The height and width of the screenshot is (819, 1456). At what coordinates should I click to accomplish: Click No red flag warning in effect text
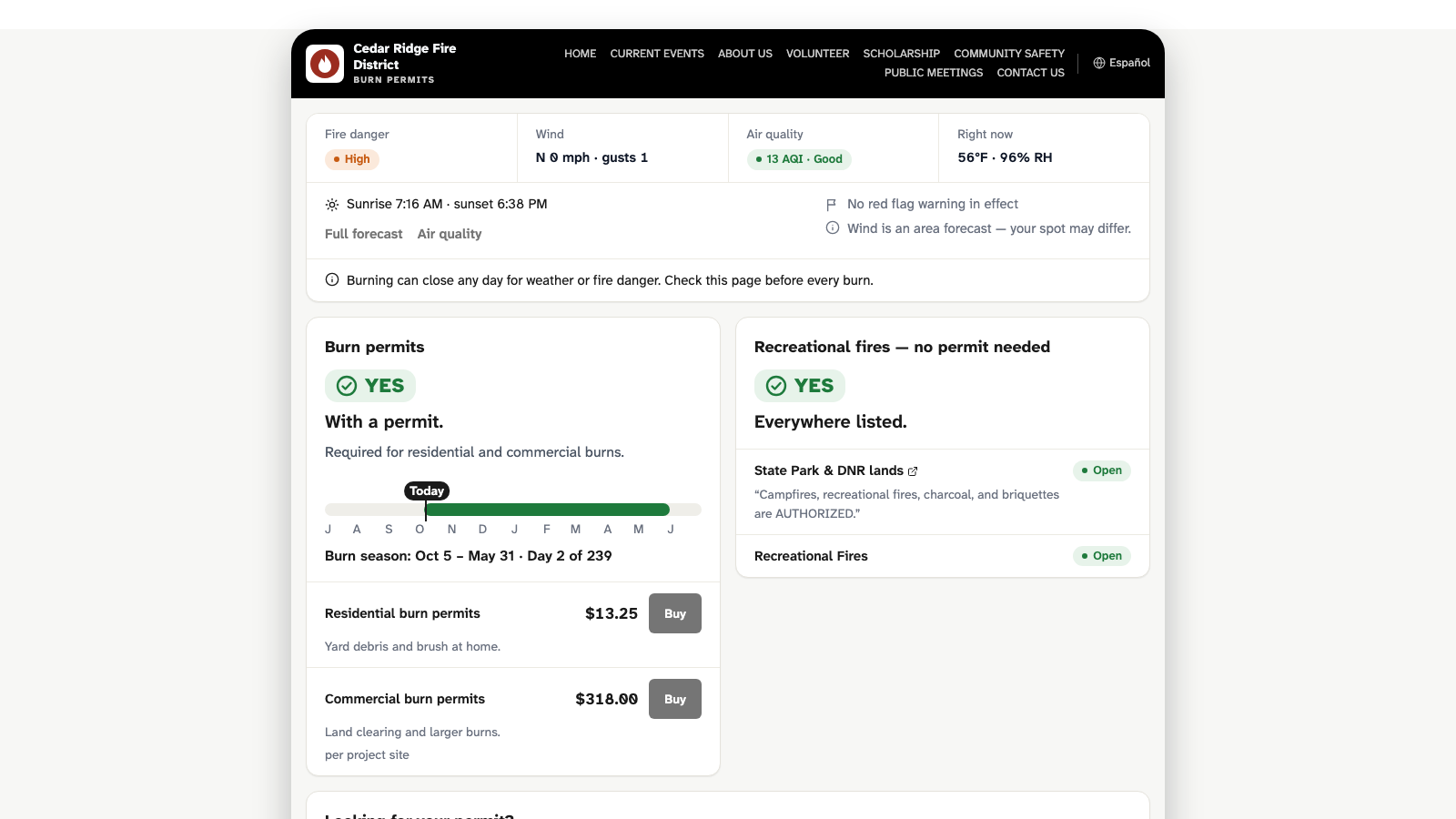click(x=933, y=204)
